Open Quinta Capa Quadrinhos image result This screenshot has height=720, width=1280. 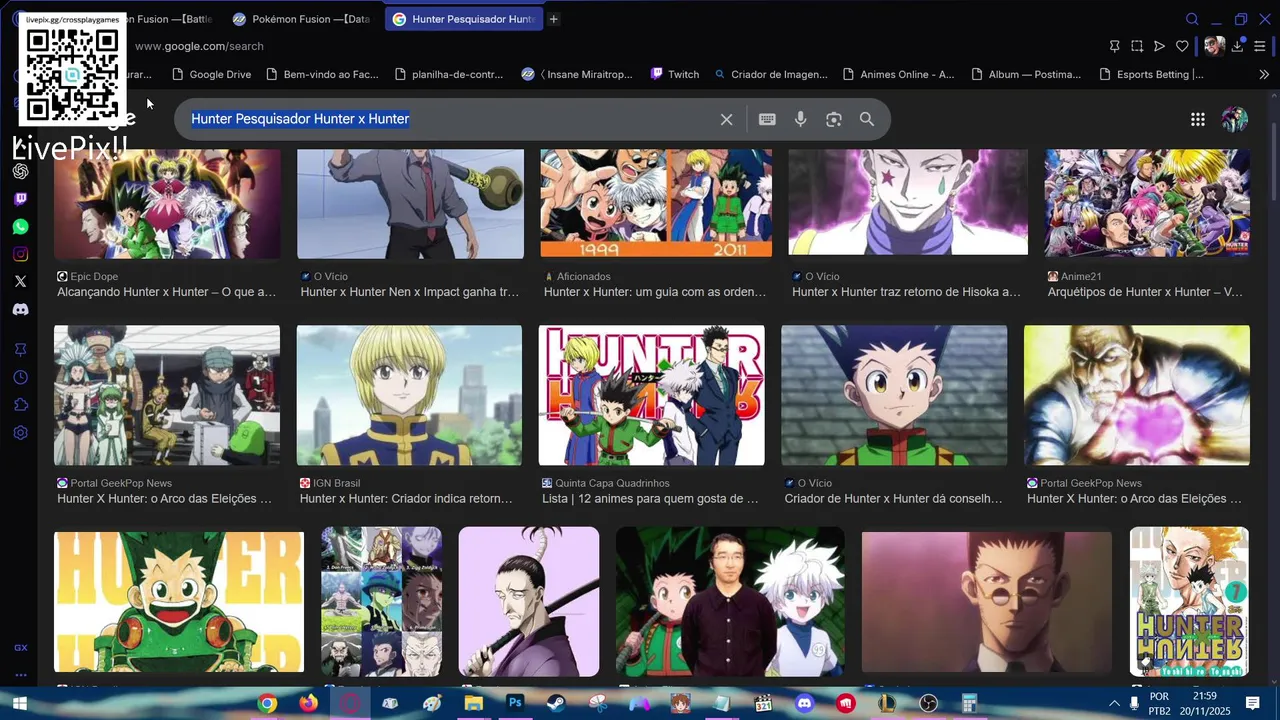pos(652,395)
